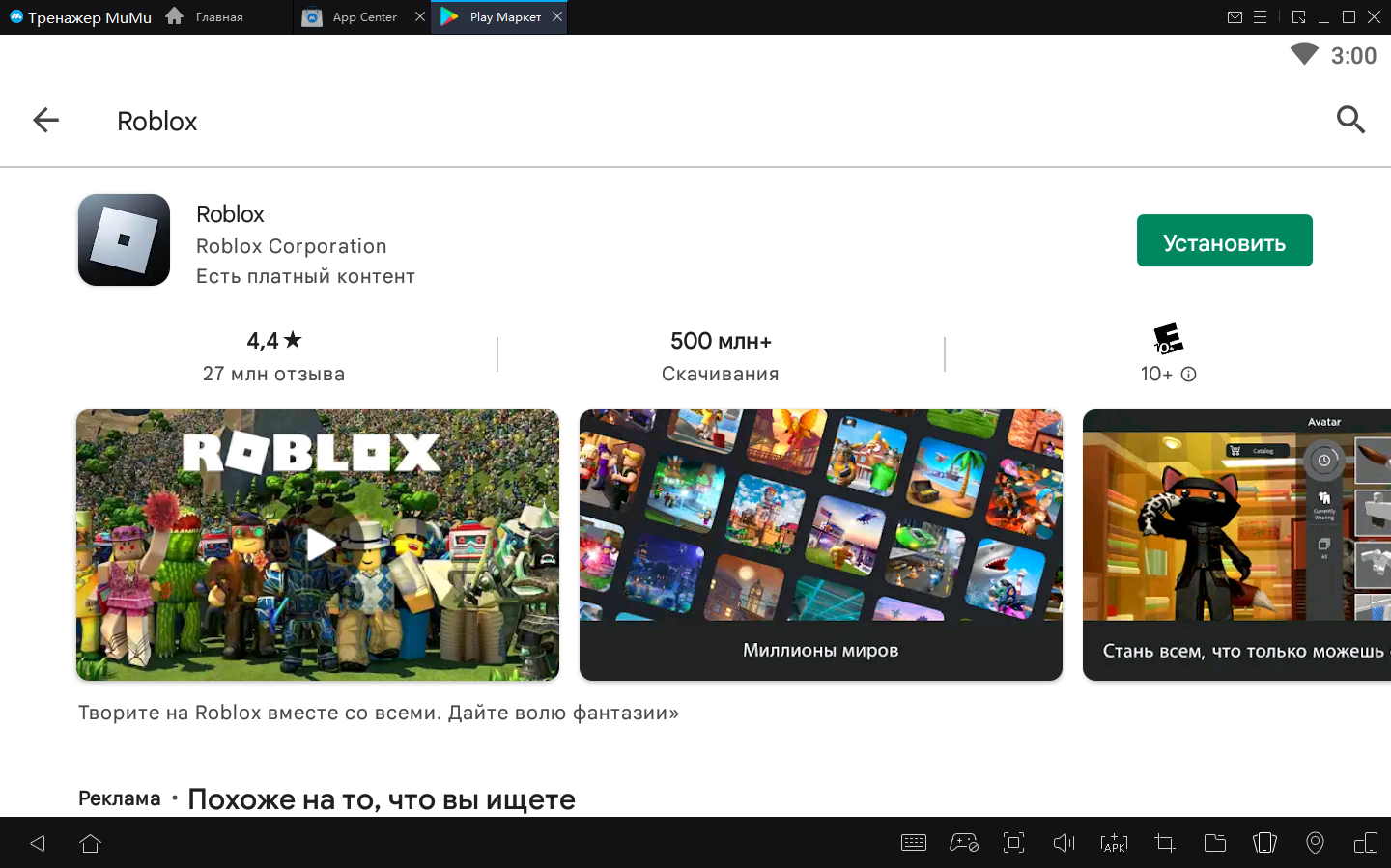Image resolution: width=1391 pixels, height=868 pixels.
Task: Open the Миллионы миров screenshot
Action: coord(820,545)
